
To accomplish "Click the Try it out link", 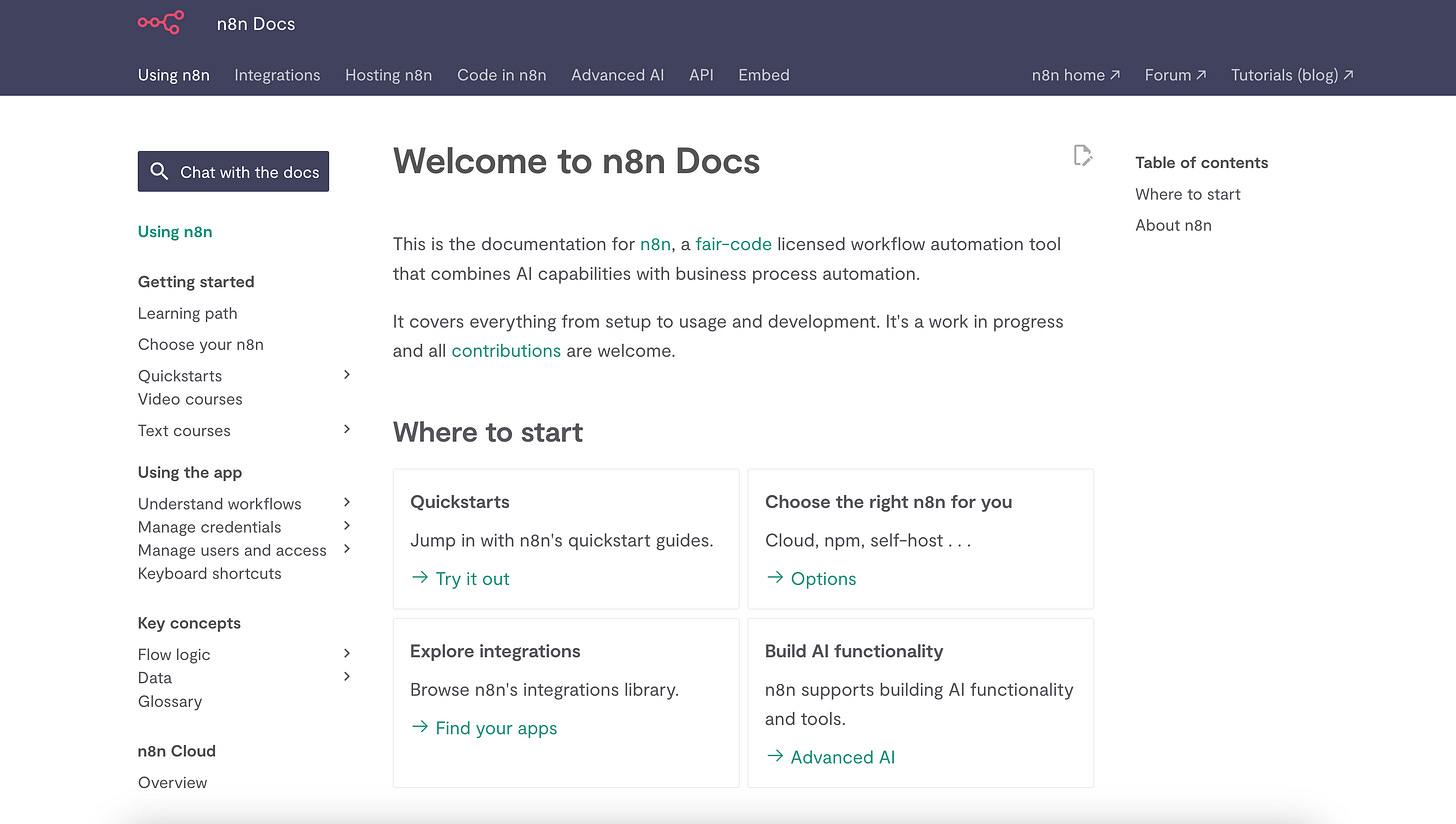I will [473, 579].
